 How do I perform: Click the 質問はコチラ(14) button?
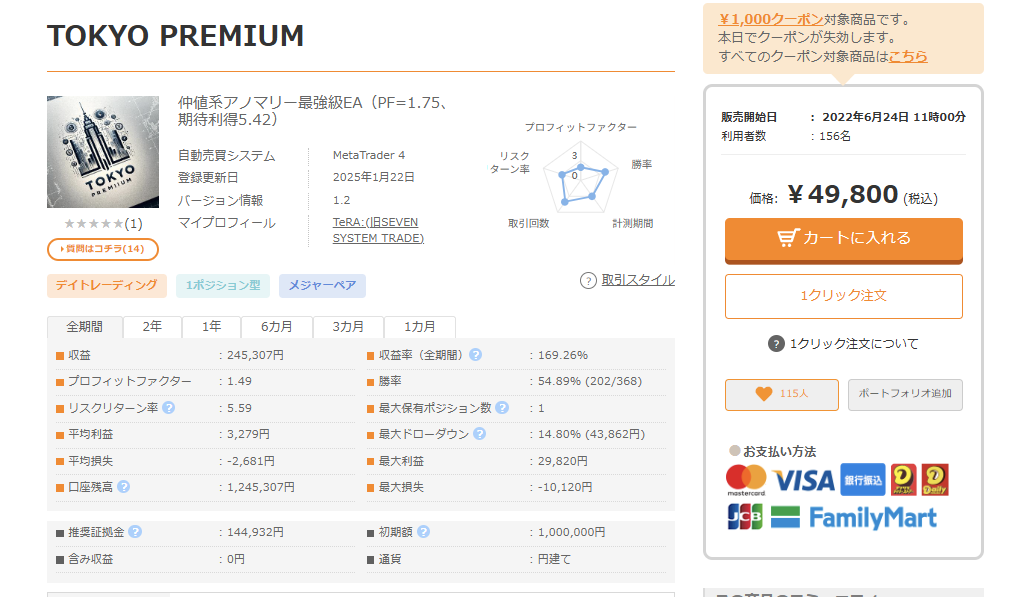[103, 249]
